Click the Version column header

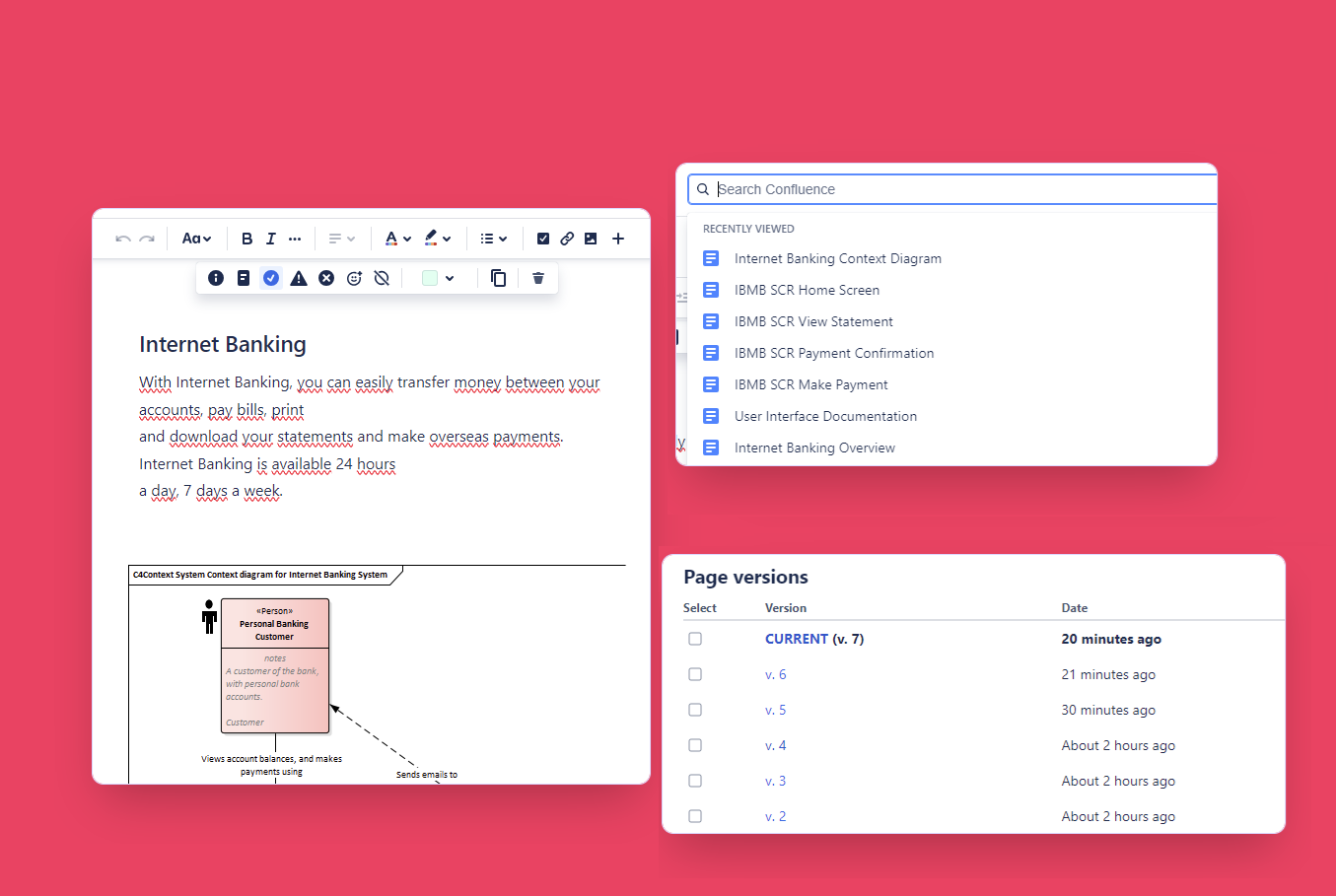point(786,608)
